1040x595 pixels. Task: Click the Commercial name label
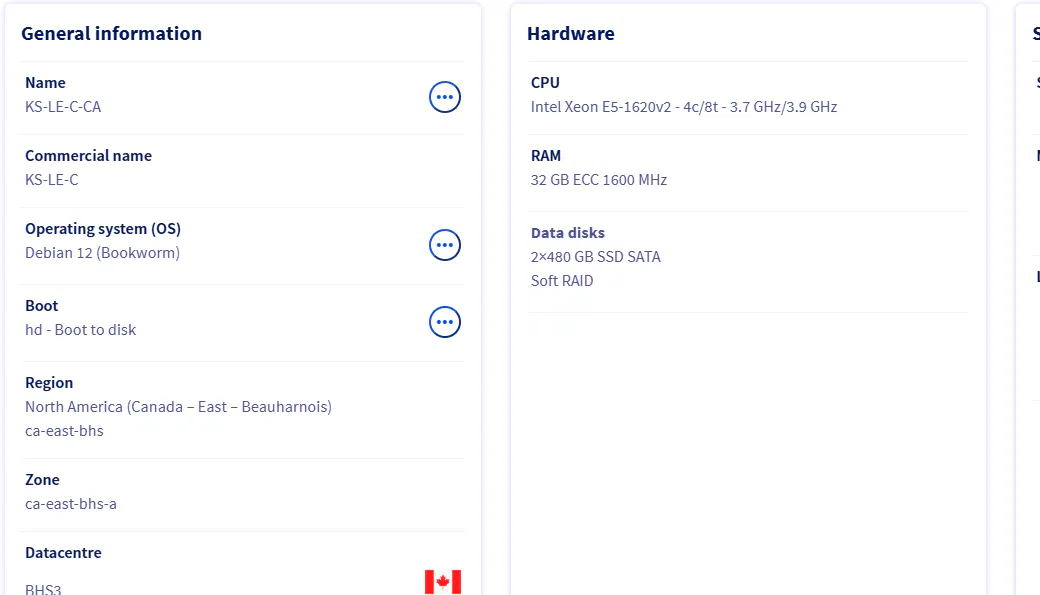(88, 156)
